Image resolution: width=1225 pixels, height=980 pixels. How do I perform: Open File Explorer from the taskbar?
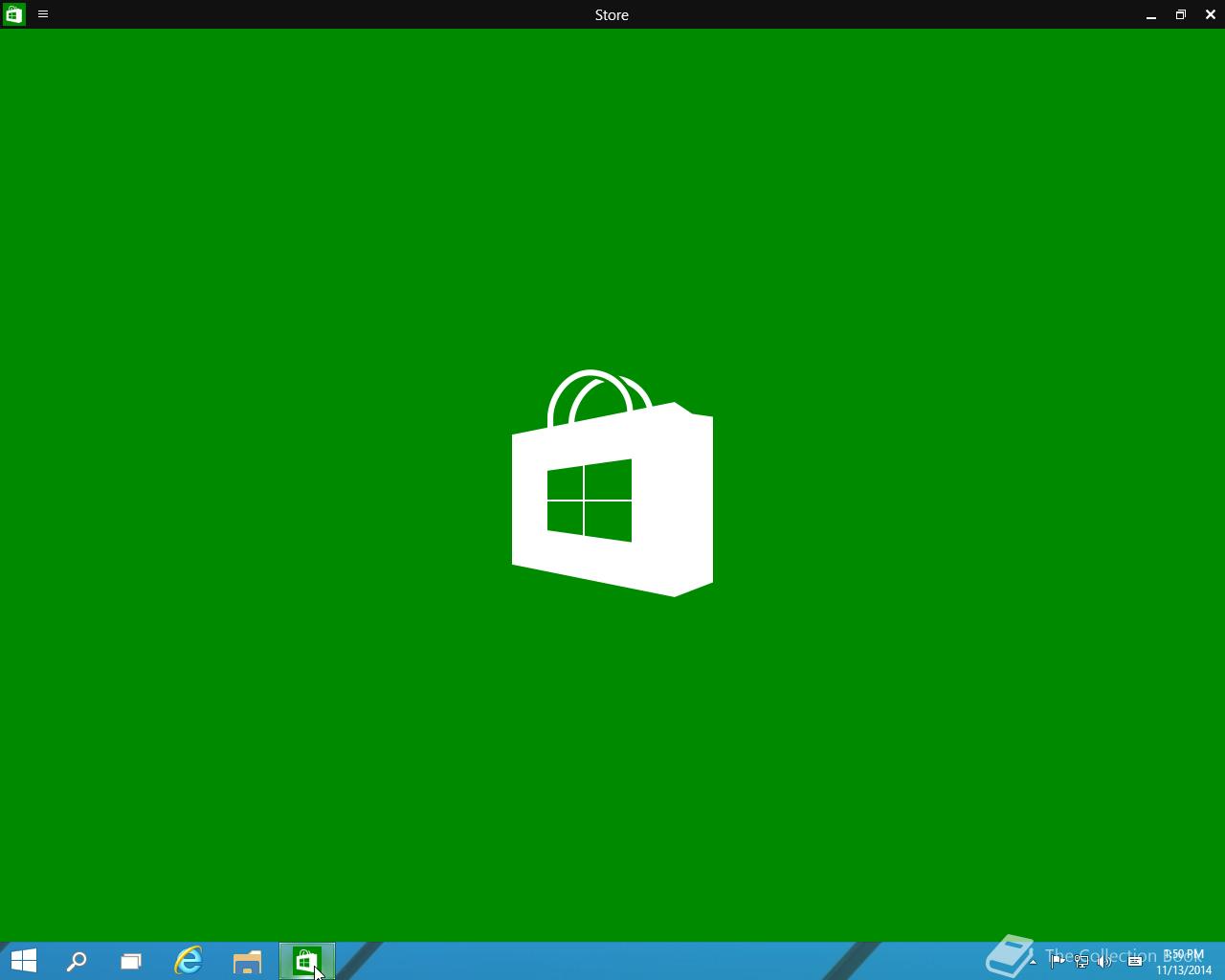[248, 961]
